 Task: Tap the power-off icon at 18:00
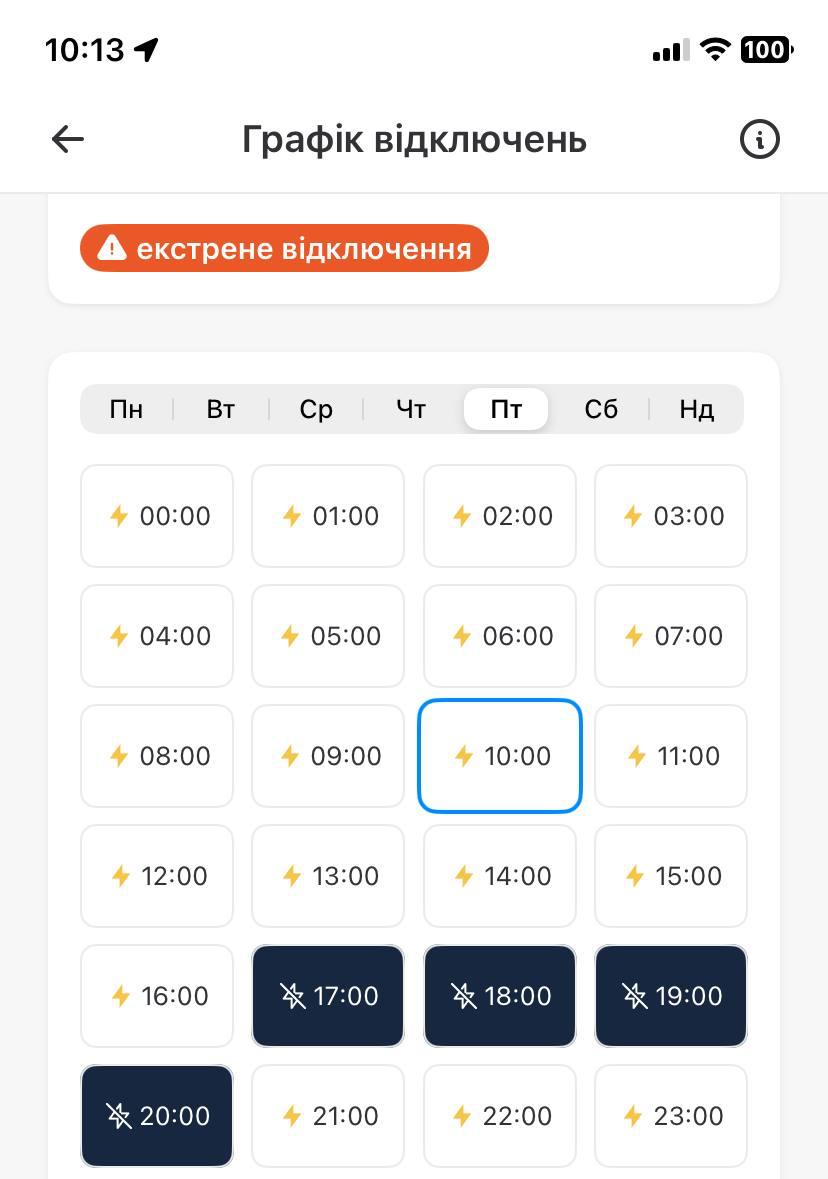point(464,996)
